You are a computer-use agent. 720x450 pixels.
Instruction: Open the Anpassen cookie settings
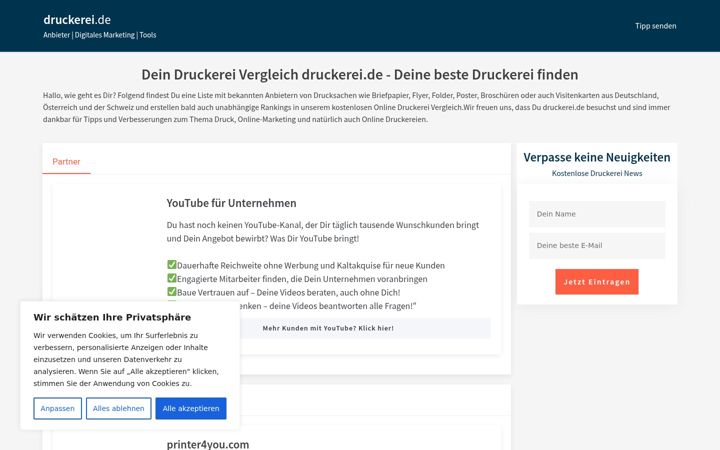57,408
